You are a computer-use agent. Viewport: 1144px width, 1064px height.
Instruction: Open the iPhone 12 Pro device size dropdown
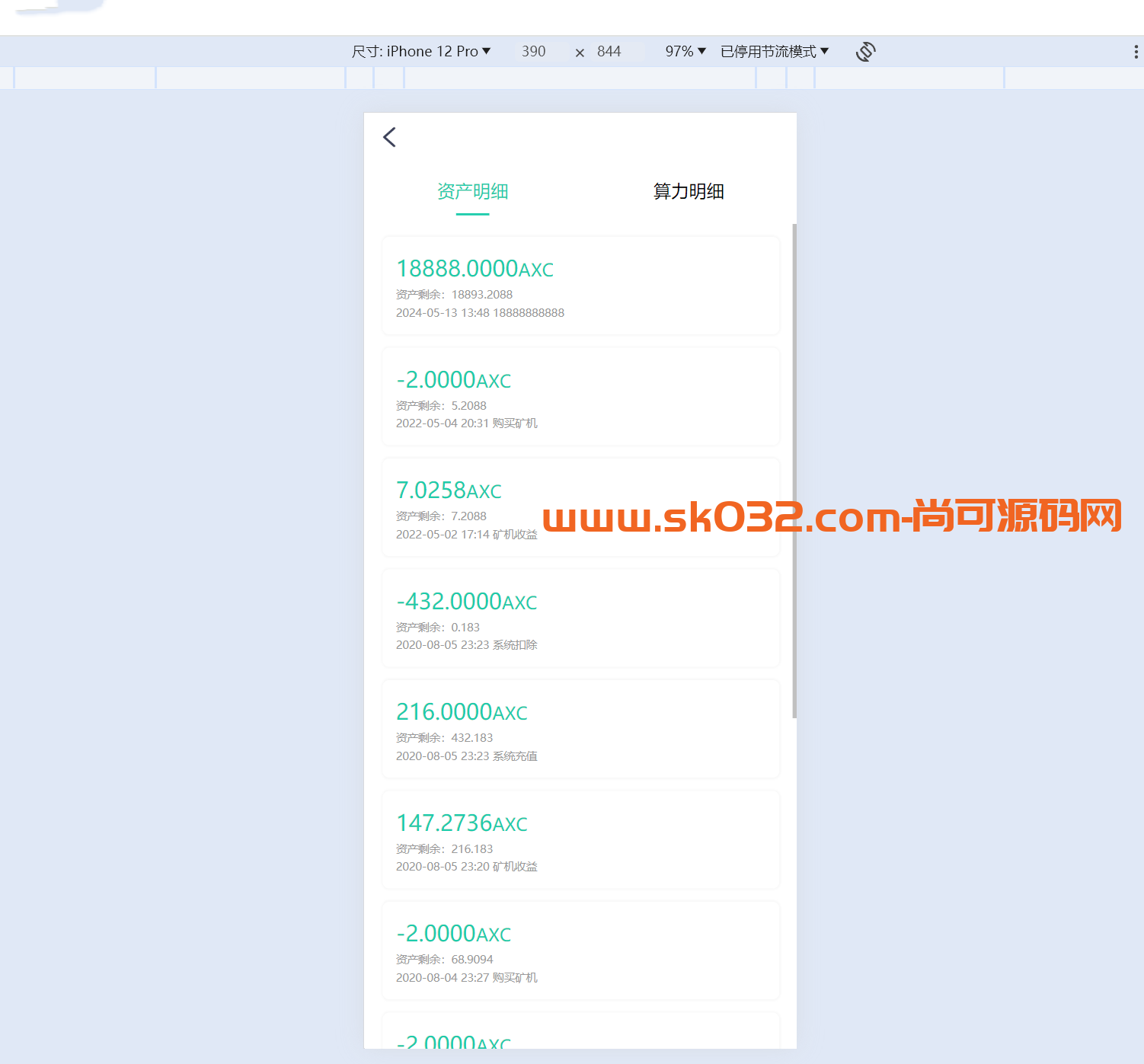[x=421, y=51]
